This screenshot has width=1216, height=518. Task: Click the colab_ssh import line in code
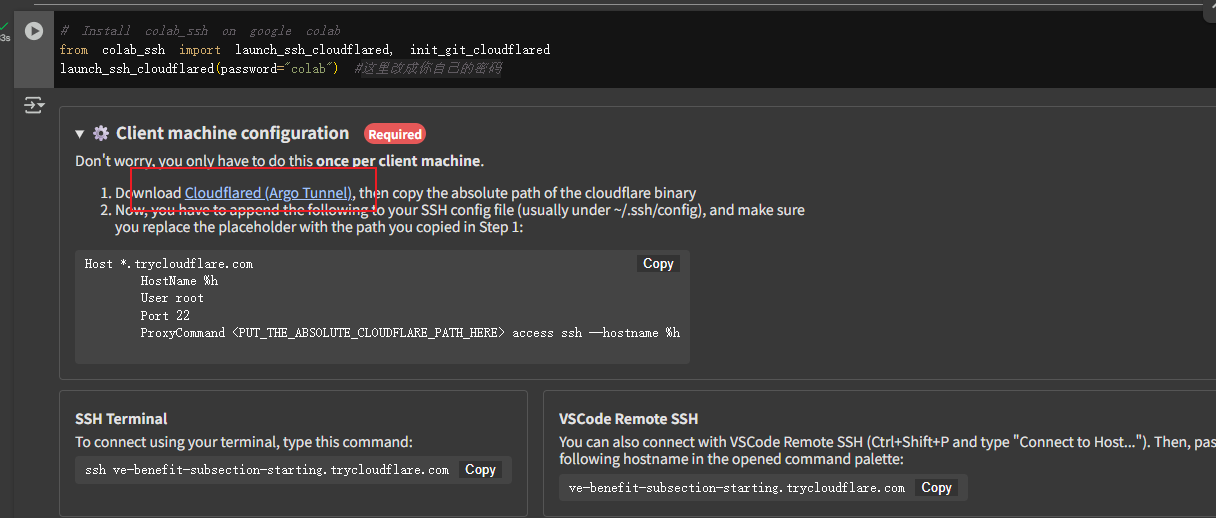click(304, 49)
